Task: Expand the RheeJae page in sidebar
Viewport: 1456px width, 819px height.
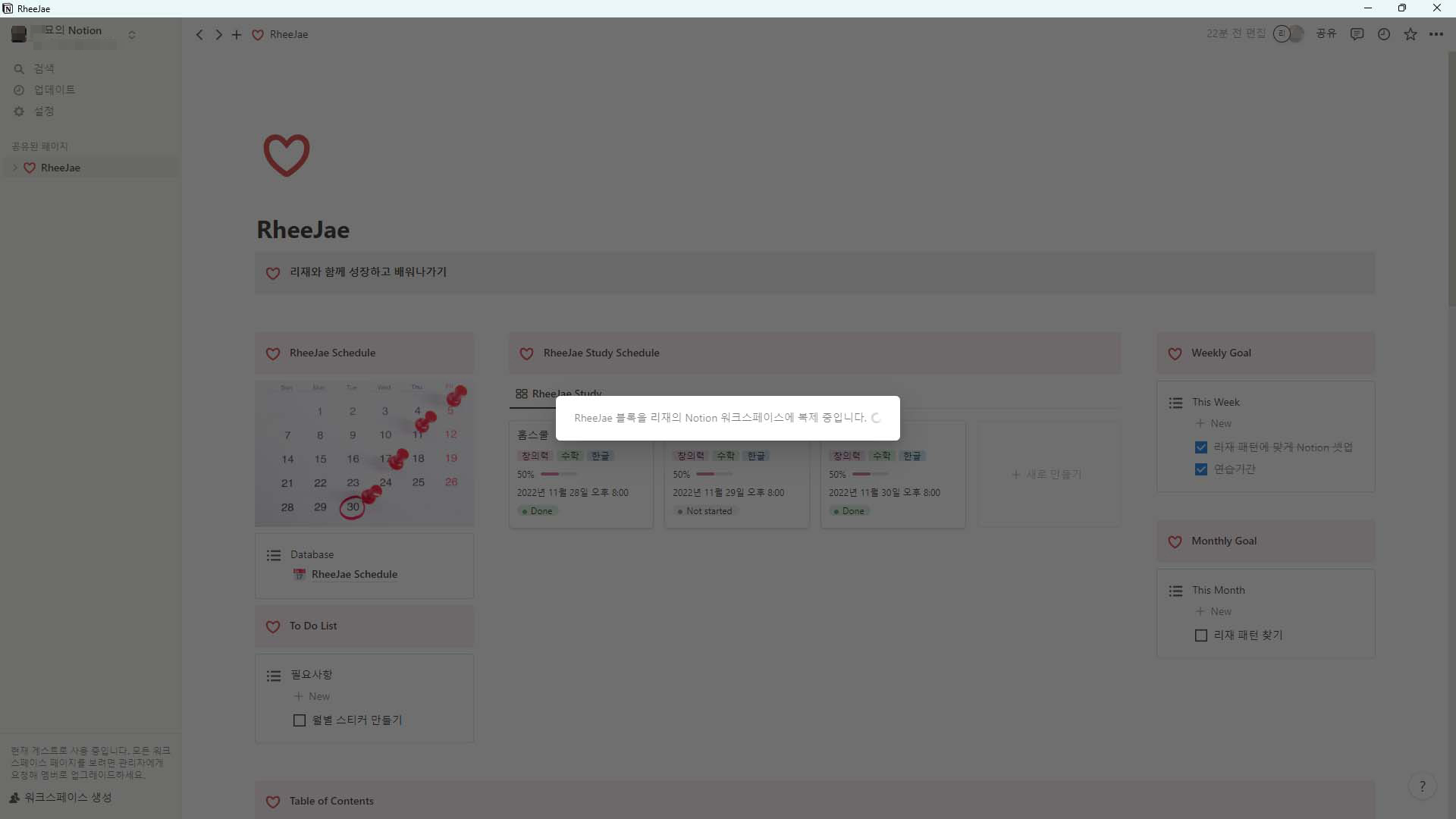Action: click(14, 168)
